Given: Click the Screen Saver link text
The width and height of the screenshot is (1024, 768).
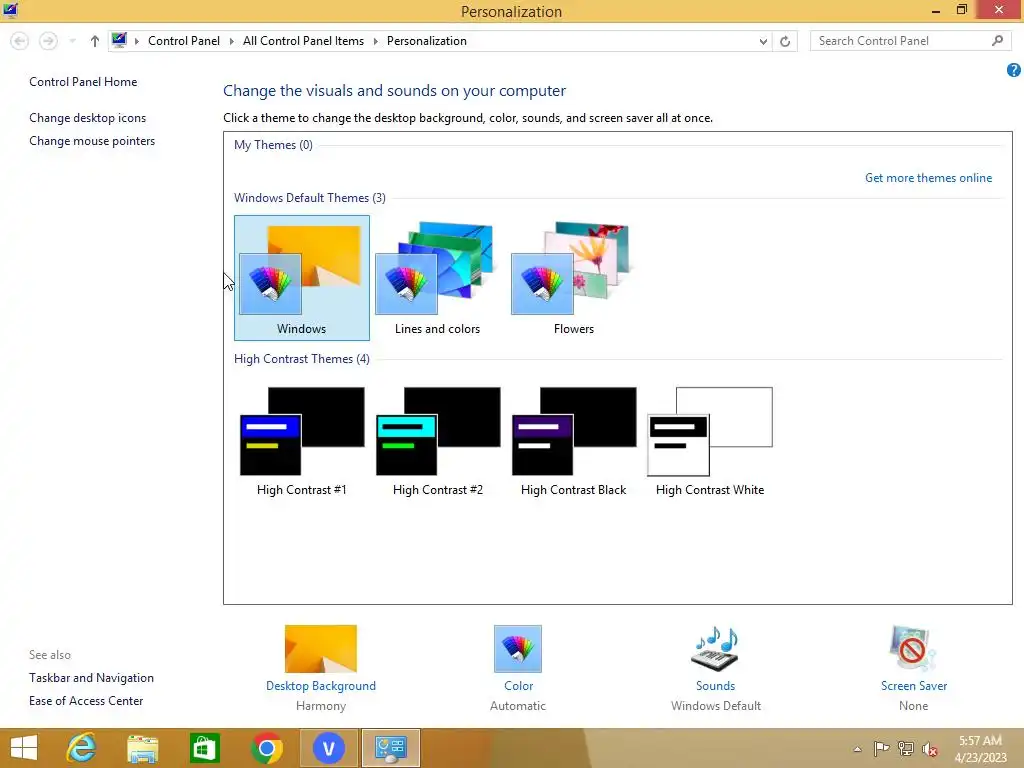Looking at the screenshot, I should [x=914, y=686].
